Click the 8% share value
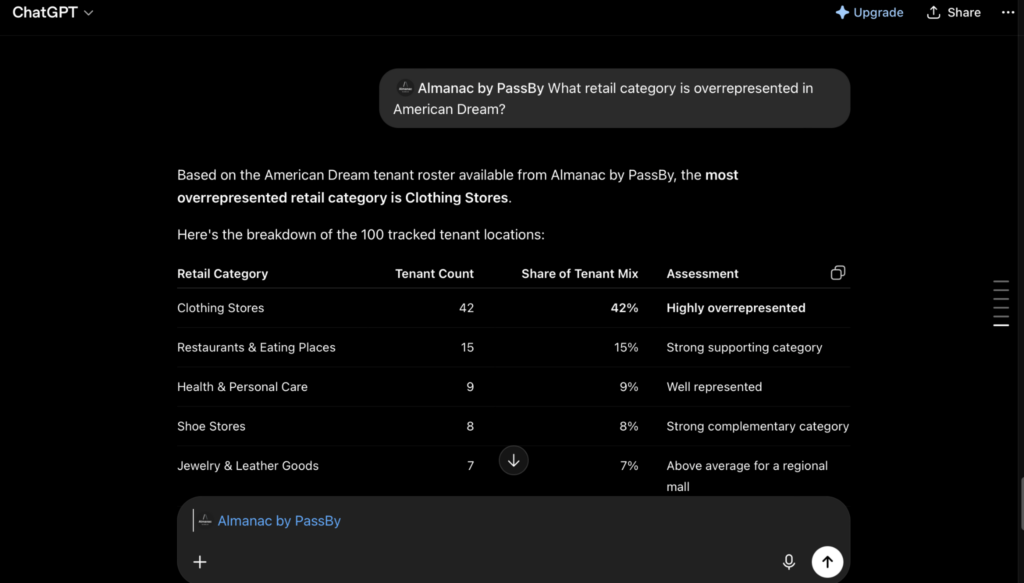This screenshot has width=1024, height=583. [628, 426]
